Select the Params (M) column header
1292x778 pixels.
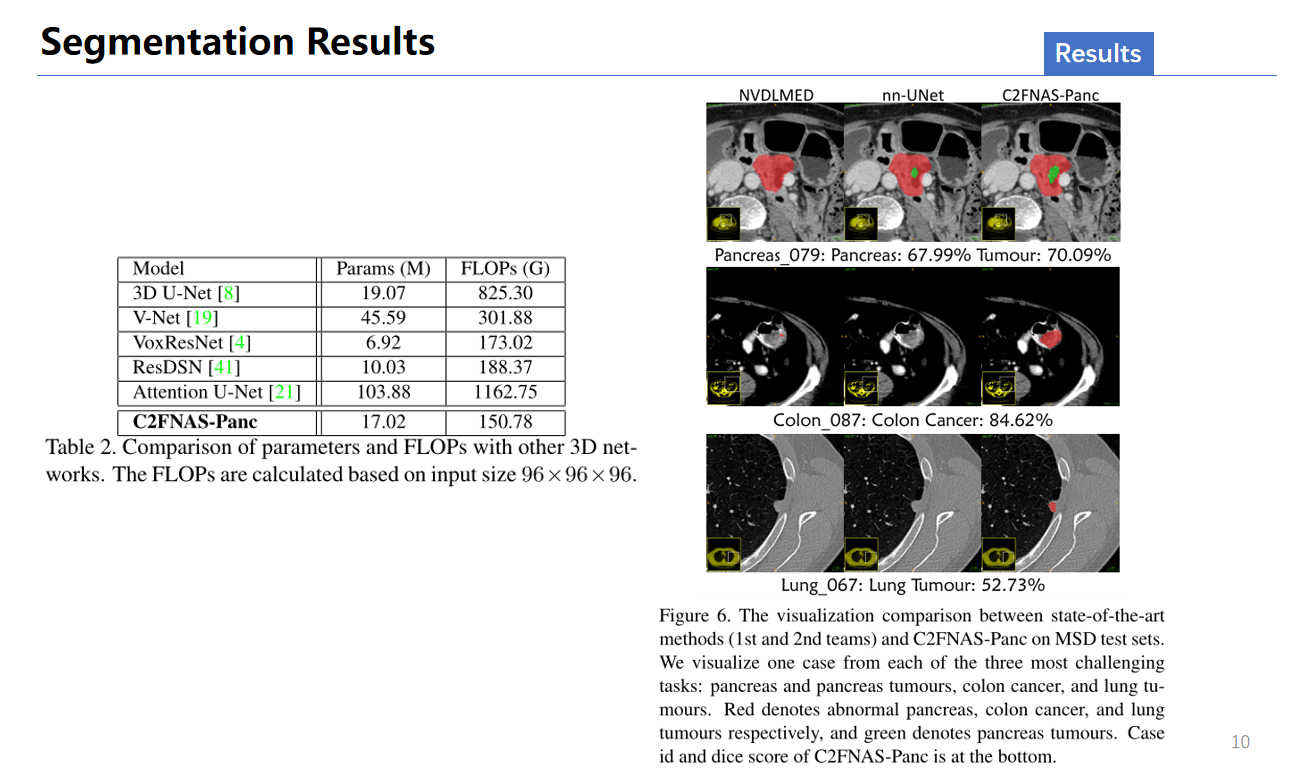pos(383,269)
